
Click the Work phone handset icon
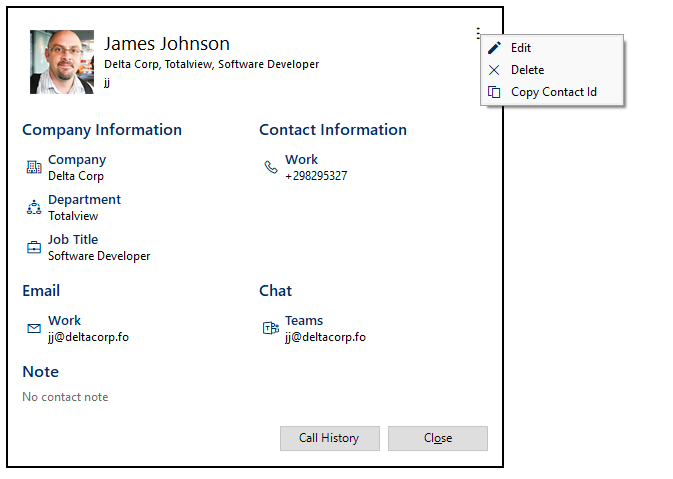click(271, 167)
